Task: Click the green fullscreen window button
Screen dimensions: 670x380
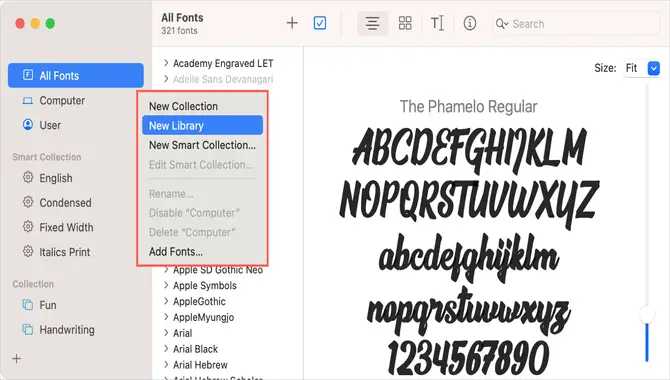Action: coord(50,24)
